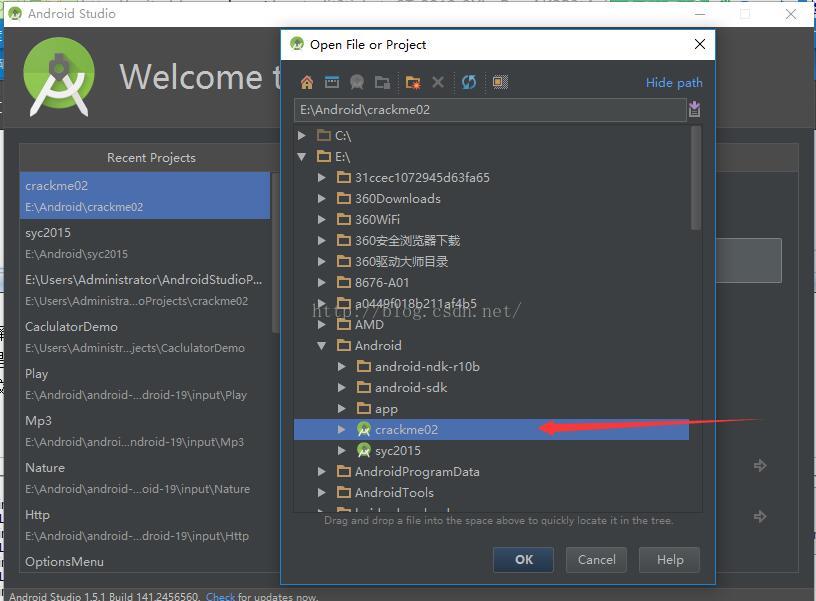
Task: Open the recent path history button
Action: click(695, 110)
